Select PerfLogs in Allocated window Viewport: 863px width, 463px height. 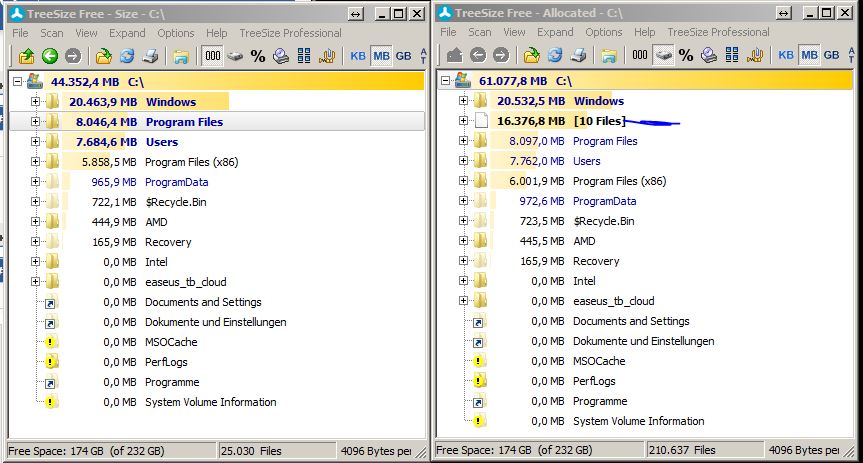pos(594,381)
